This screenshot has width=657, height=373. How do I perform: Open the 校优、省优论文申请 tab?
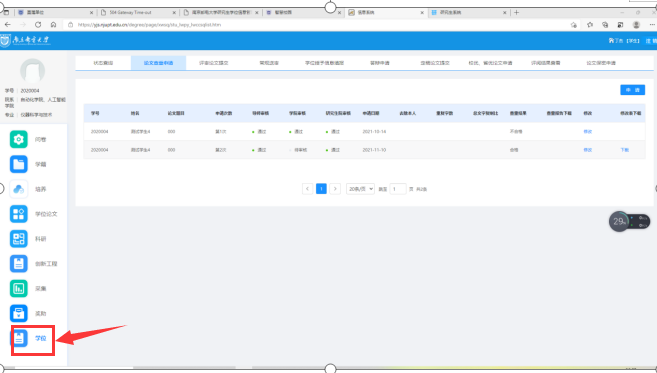[490, 63]
